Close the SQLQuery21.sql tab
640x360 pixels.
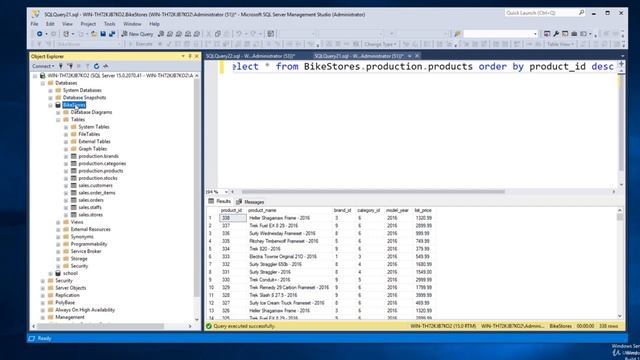click(x=417, y=56)
